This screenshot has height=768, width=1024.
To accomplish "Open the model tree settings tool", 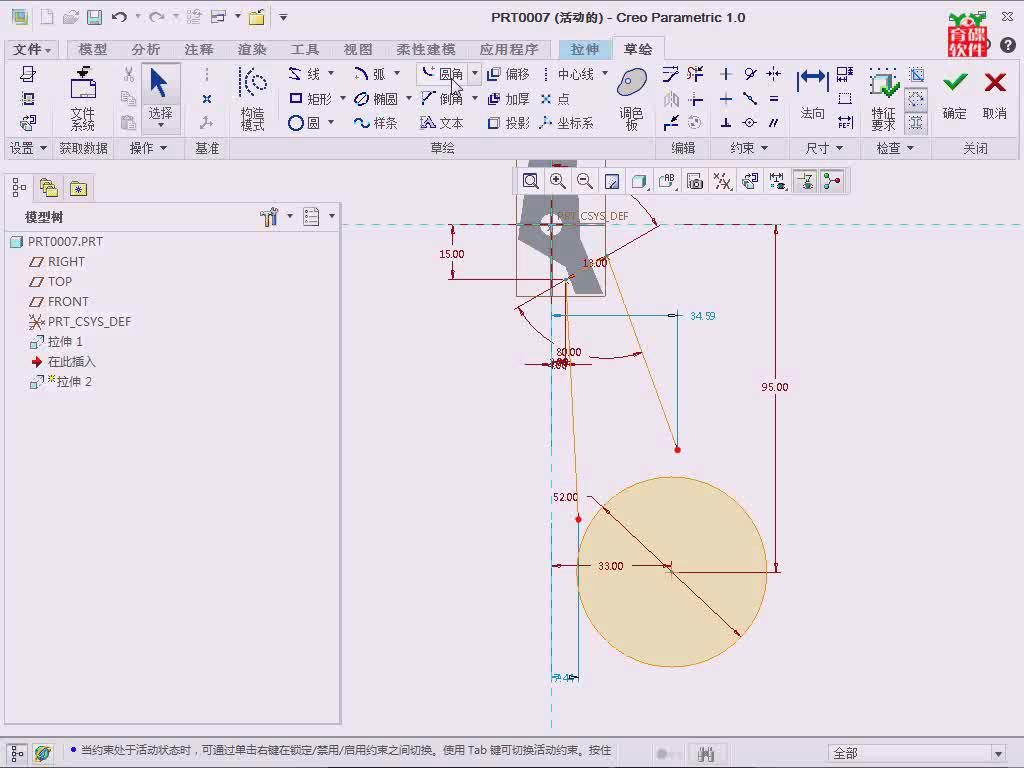I will [x=269, y=216].
